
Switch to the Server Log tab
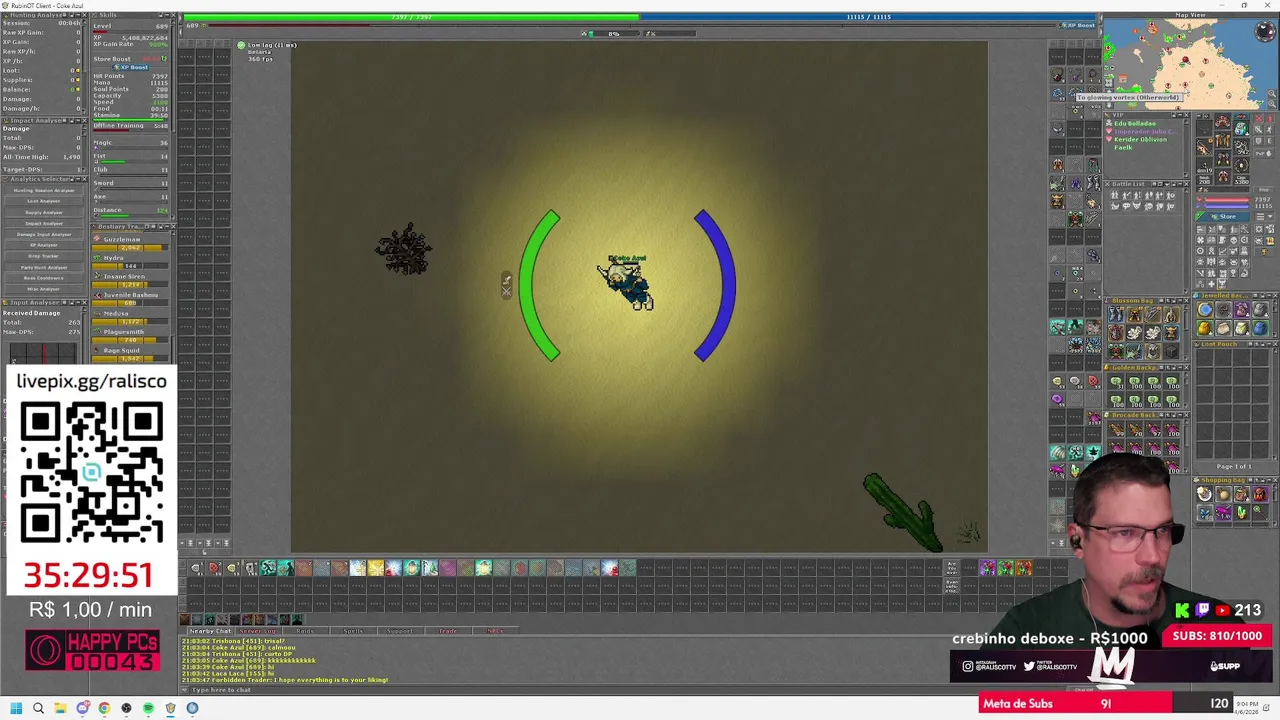[258, 631]
